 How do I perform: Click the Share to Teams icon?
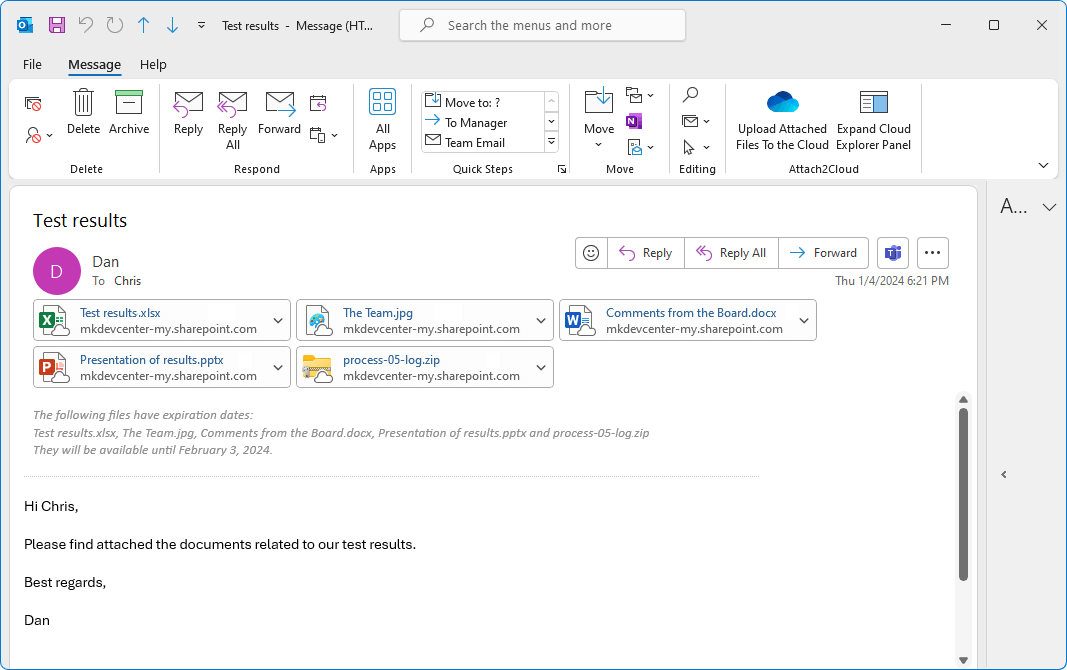[x=891, y=253]
